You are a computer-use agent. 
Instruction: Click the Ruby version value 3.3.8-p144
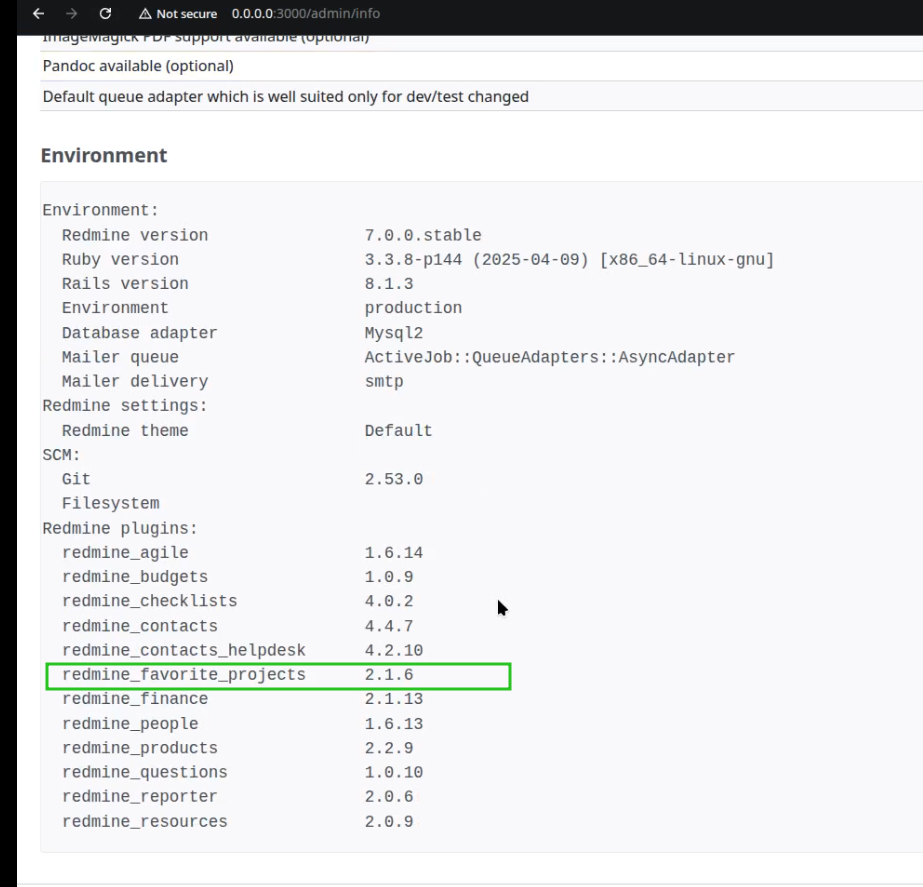[x=413, y=260]
